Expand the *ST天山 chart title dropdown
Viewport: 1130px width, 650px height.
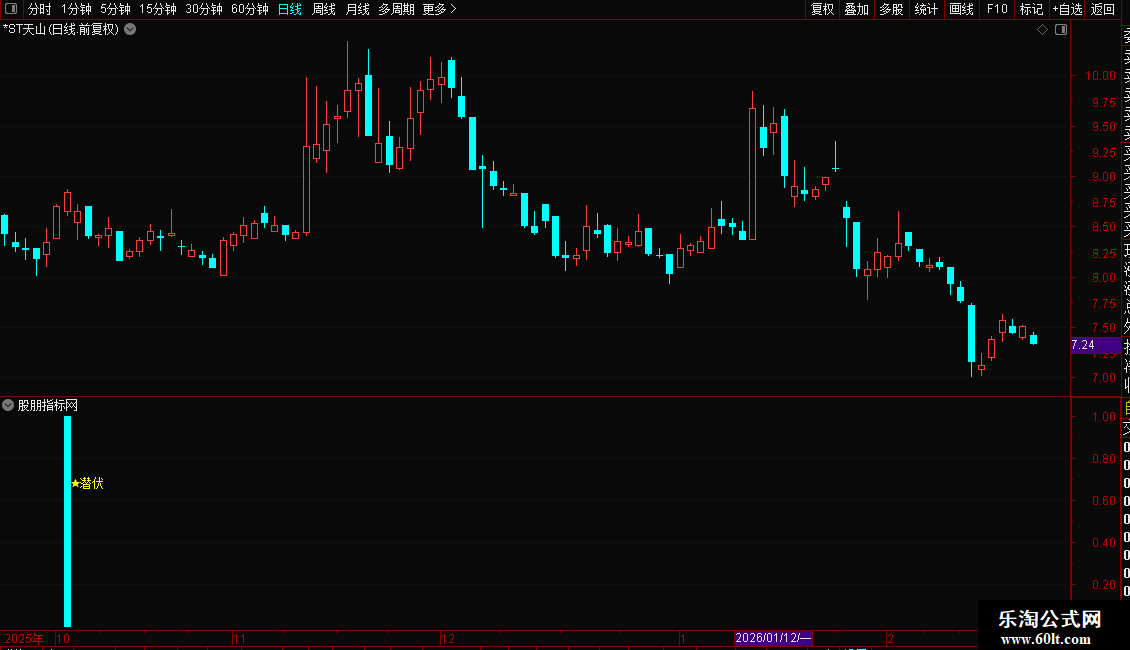pyautogui.click(x=130, y=30)
